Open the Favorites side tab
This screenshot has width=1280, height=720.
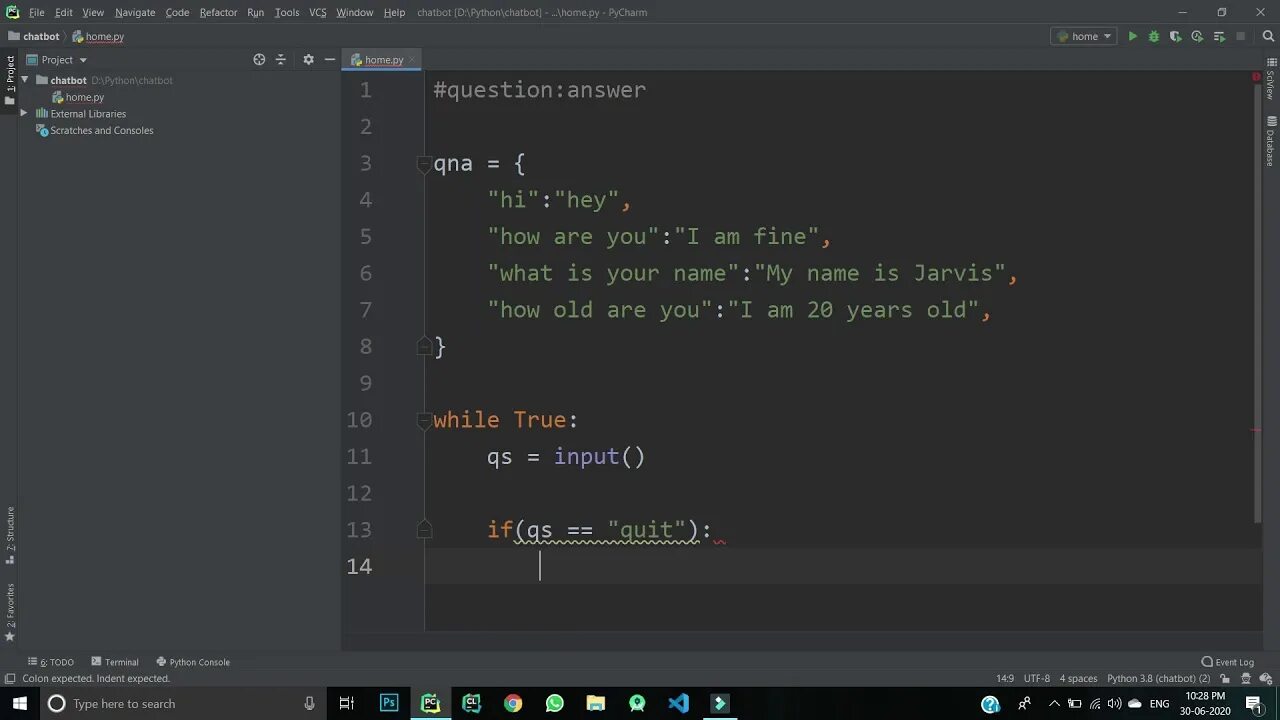click(10, 612)
